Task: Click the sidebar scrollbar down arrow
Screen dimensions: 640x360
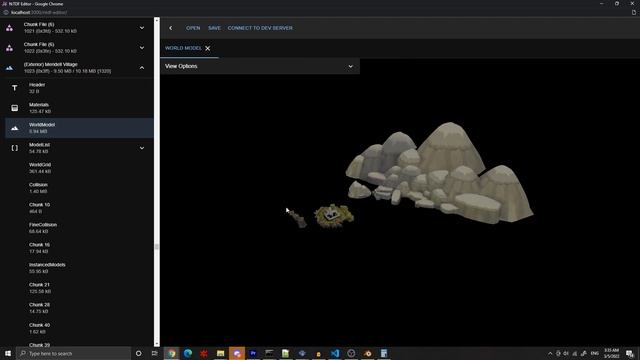Action: (x=157, y=344)
